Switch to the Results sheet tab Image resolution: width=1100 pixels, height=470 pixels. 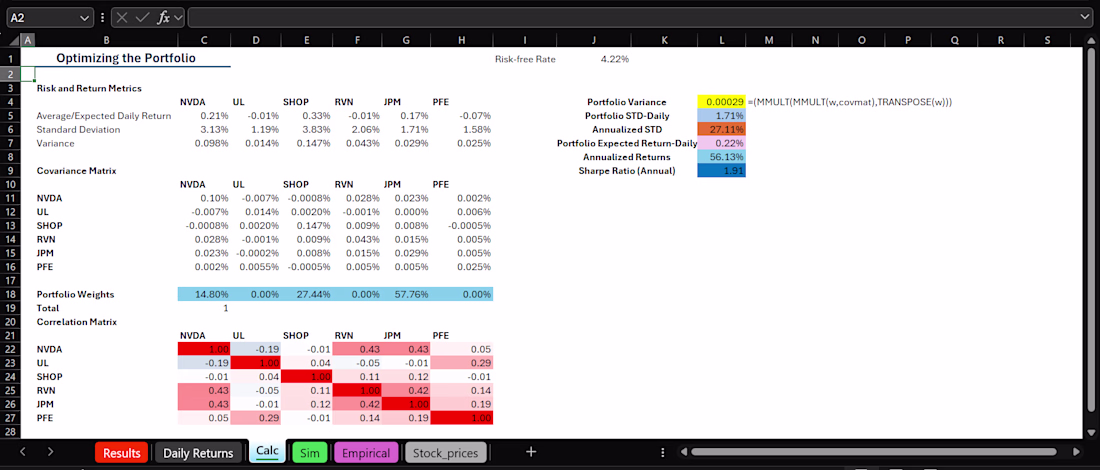[122, 453]
